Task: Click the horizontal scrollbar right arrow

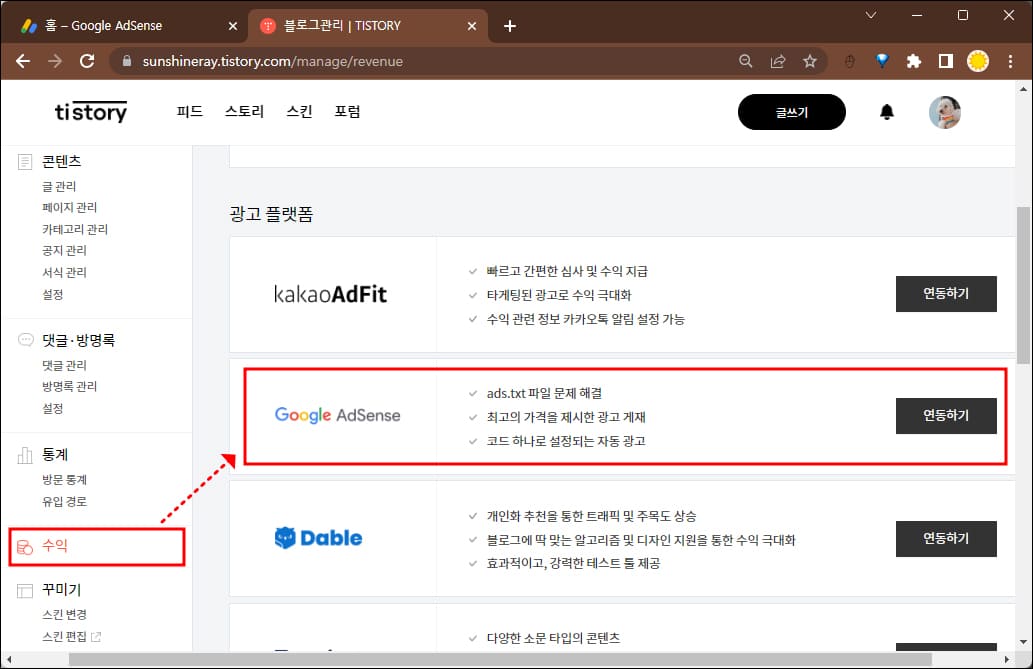Action: 1007,659
